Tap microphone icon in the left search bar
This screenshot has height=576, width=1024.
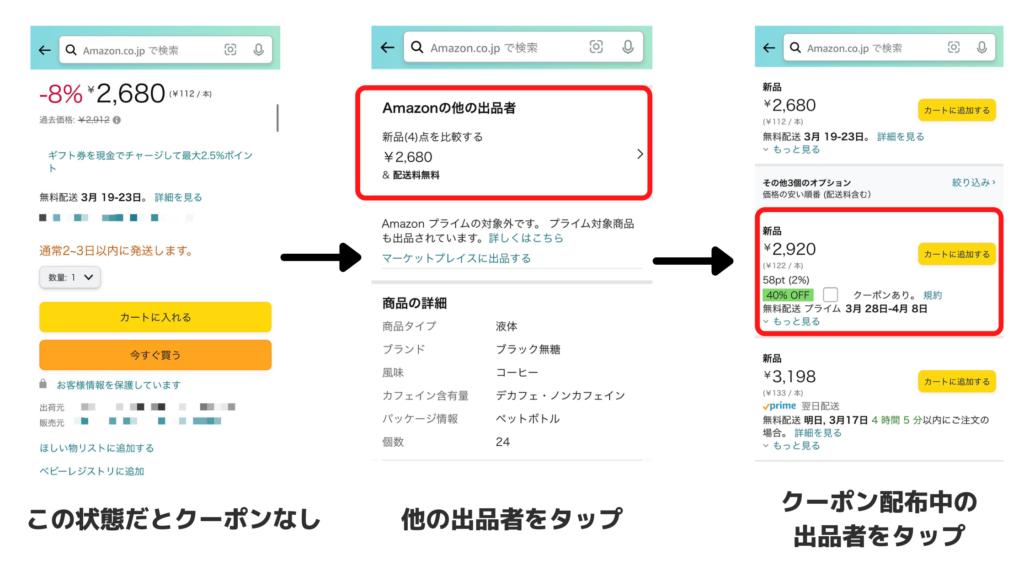259,50
